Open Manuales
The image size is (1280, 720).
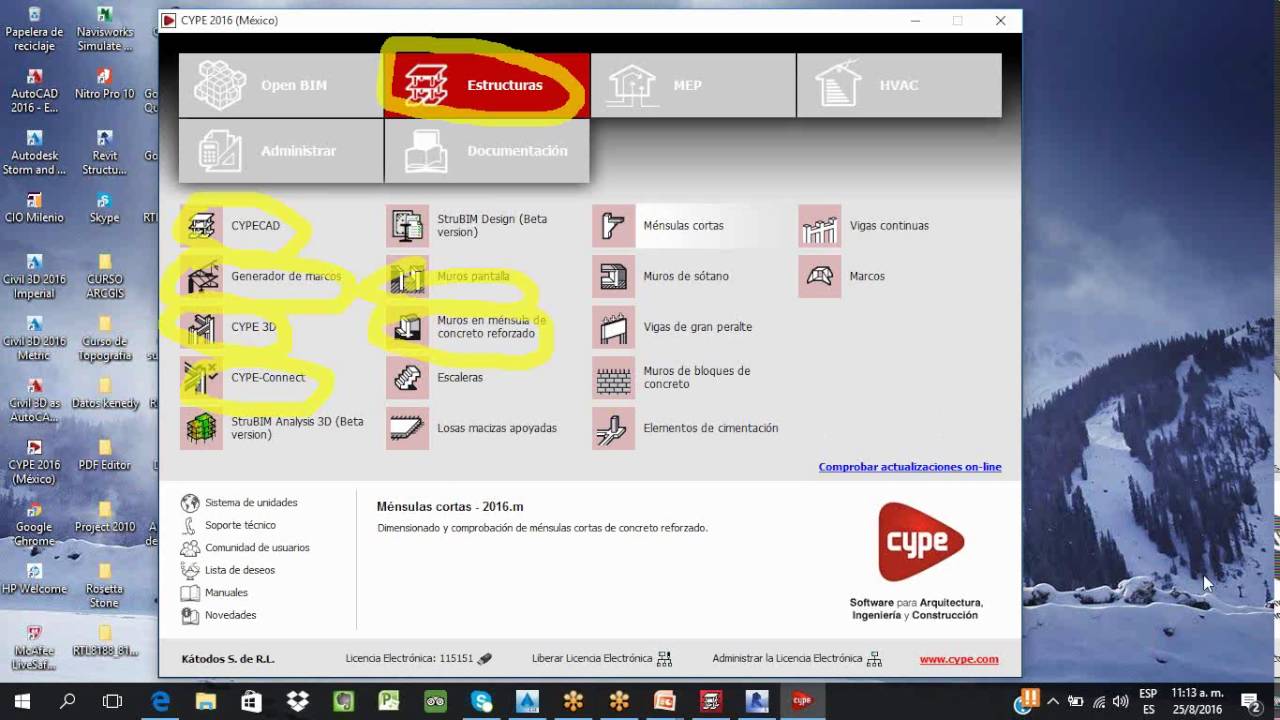pyautogui.click(x=214, y=593)
